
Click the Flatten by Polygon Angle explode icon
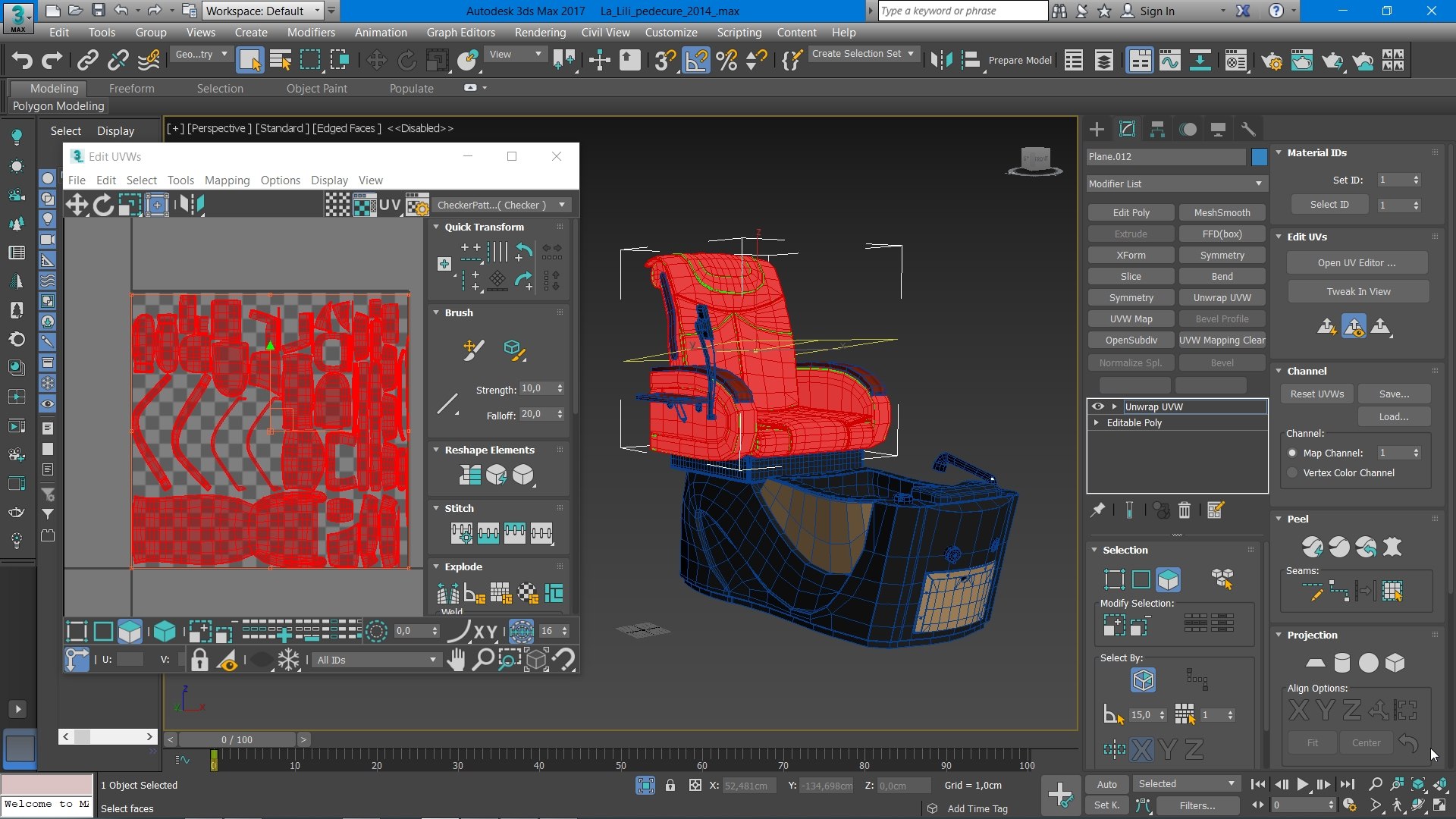coord(475,593)
